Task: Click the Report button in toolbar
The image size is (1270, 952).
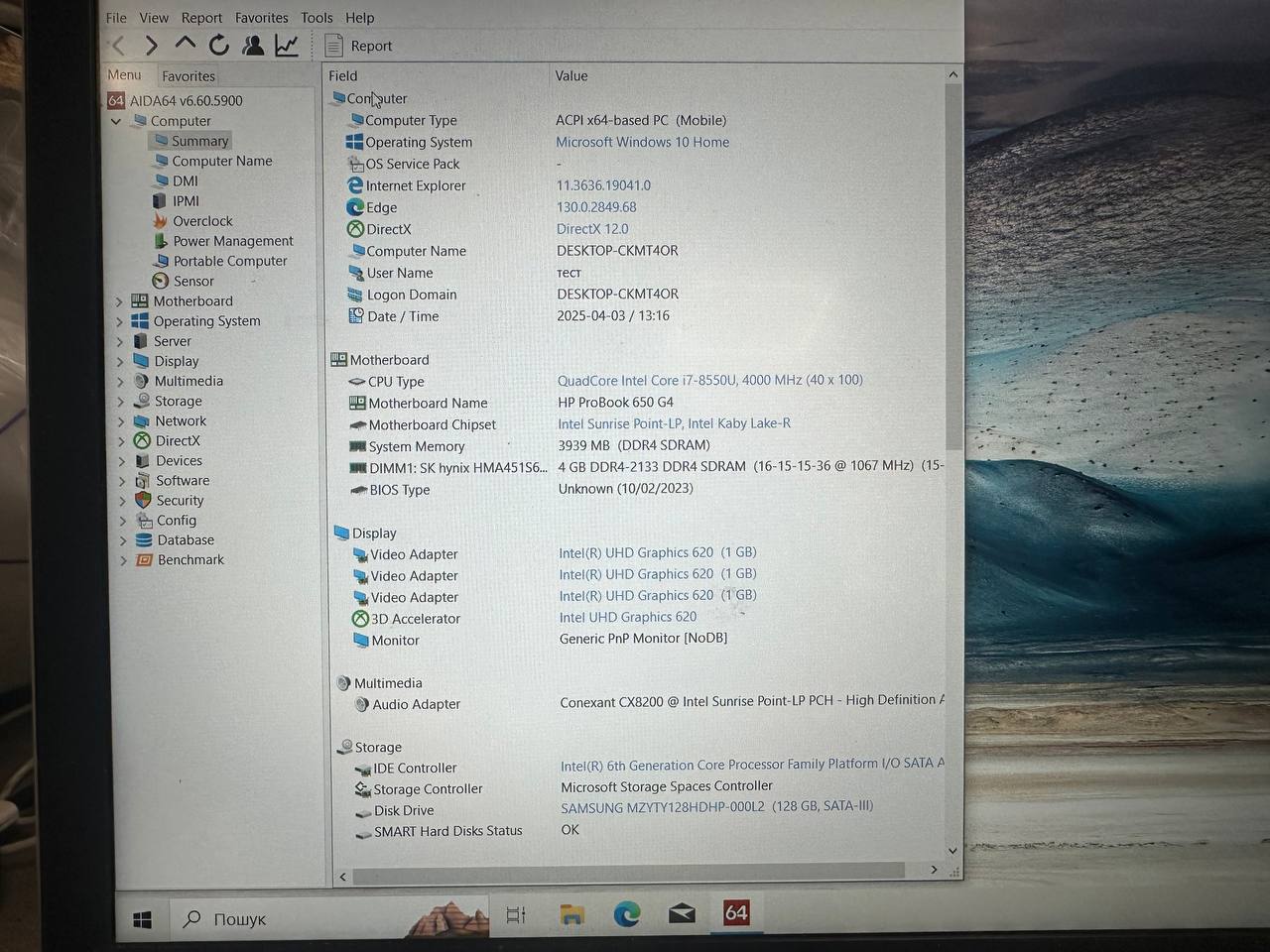Action: point(359,46)
